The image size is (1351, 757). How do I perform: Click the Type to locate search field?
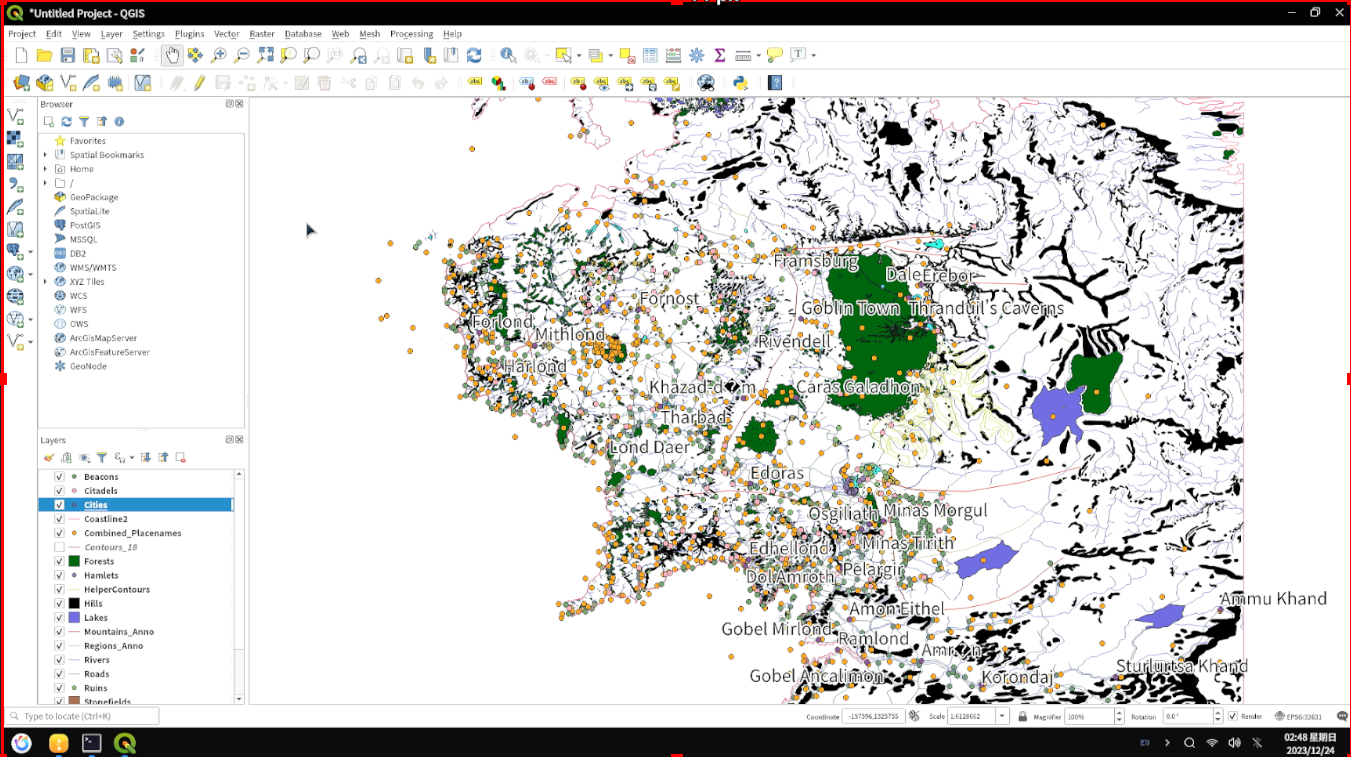click(x=82, y=716)
